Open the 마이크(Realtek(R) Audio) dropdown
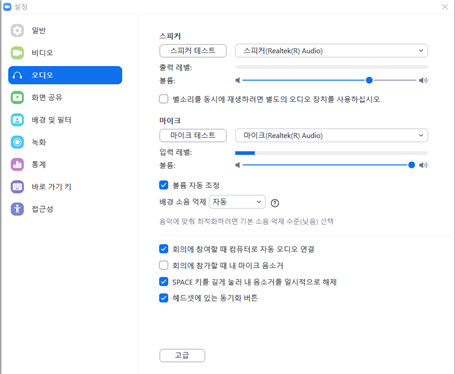 click(x=331, y=135)
